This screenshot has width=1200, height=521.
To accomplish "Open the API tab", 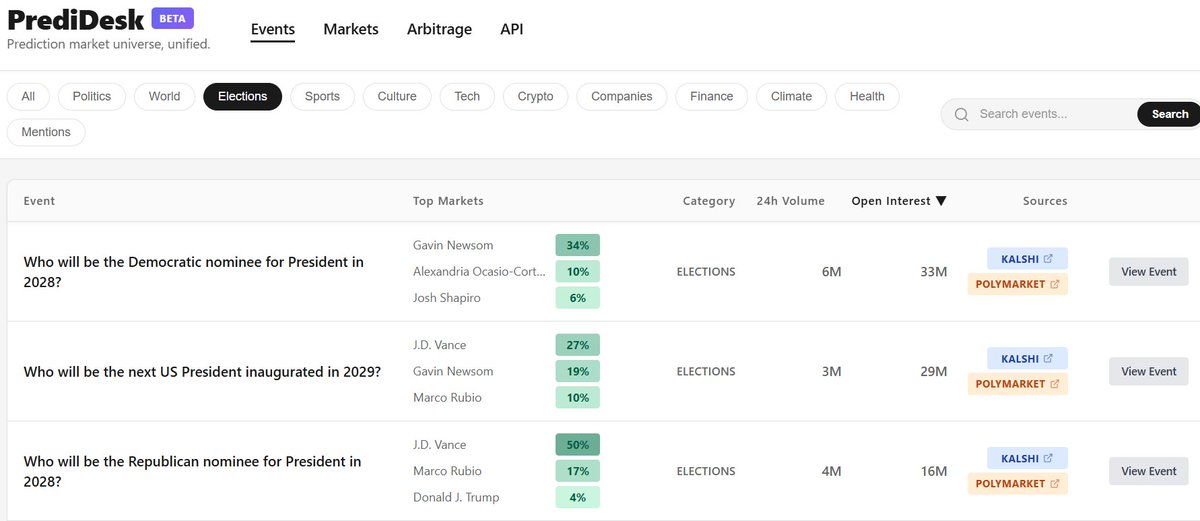I will [512, 29].
